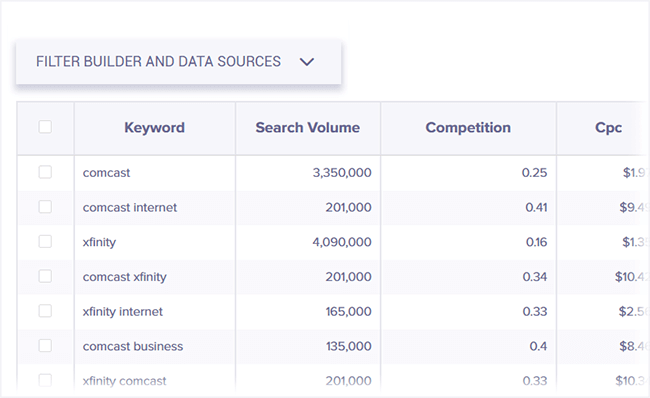Select the checkbox for the xfinity row
Viewport: 650px width, 398px height.
(45, 242)
